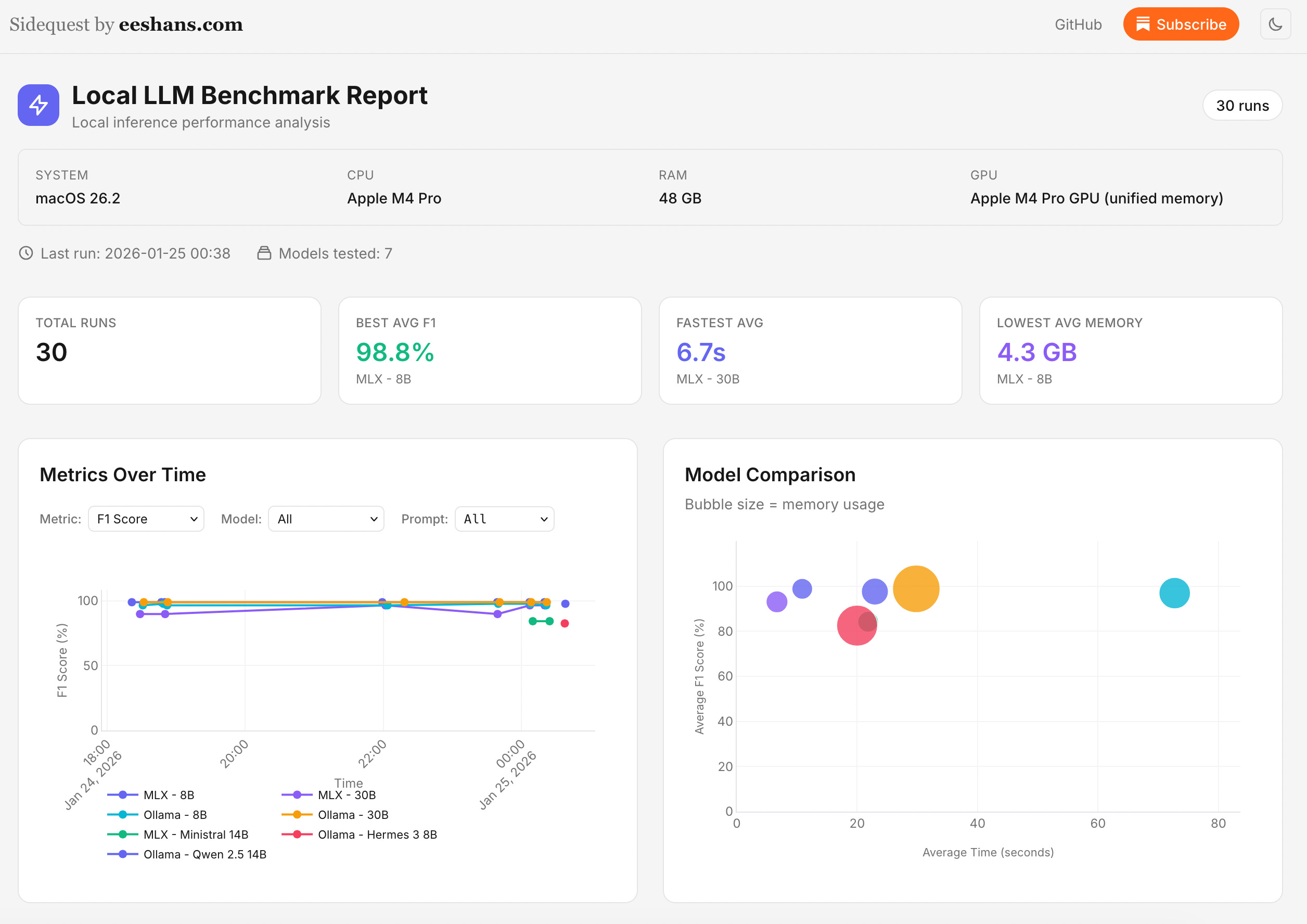This screenshot has width=1307, height=924.
Task: Open the Prompt filter dropdown
Action: pyautogui.click(x=504, y=519)
